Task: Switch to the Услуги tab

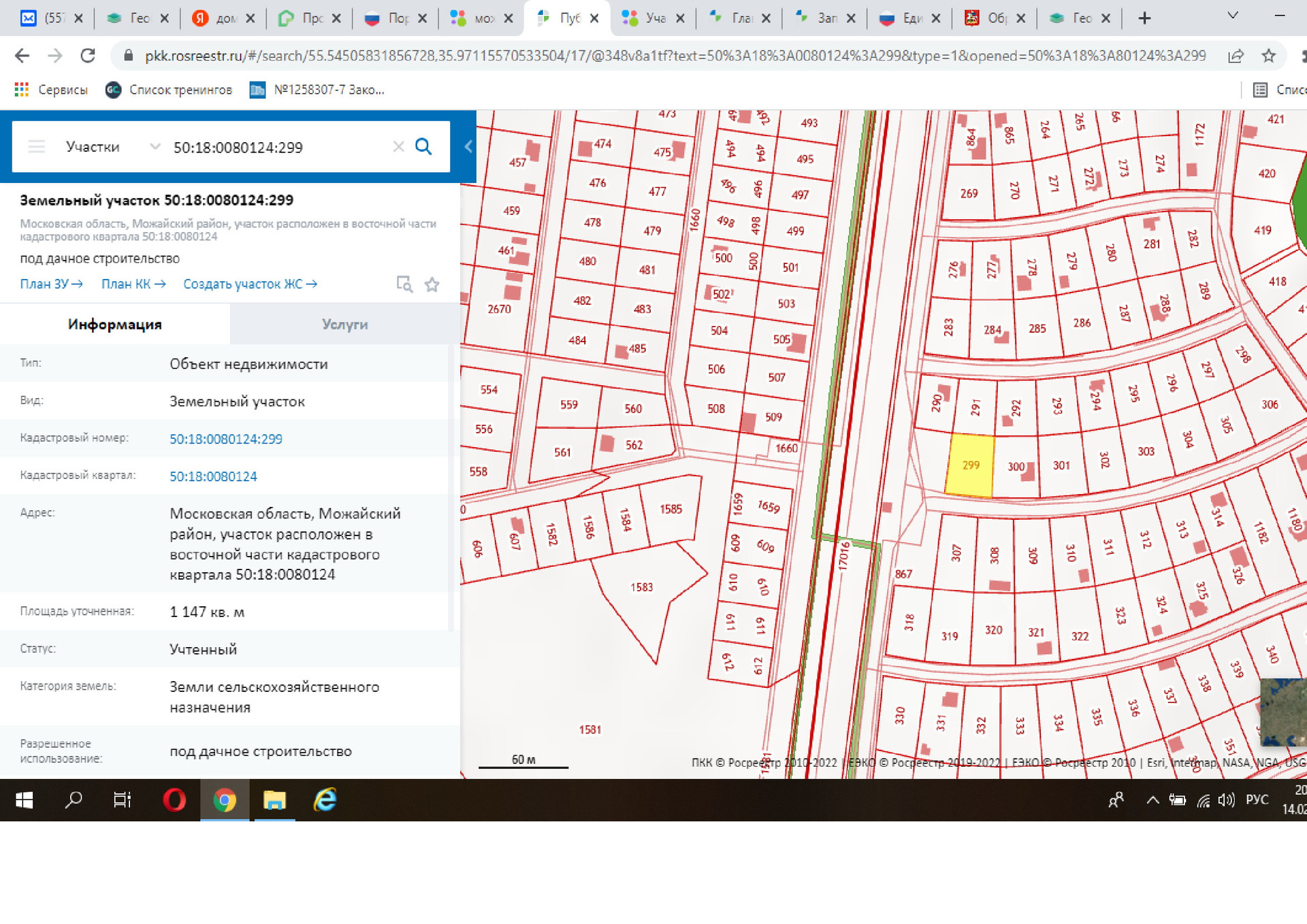Action: click(344, 325)
